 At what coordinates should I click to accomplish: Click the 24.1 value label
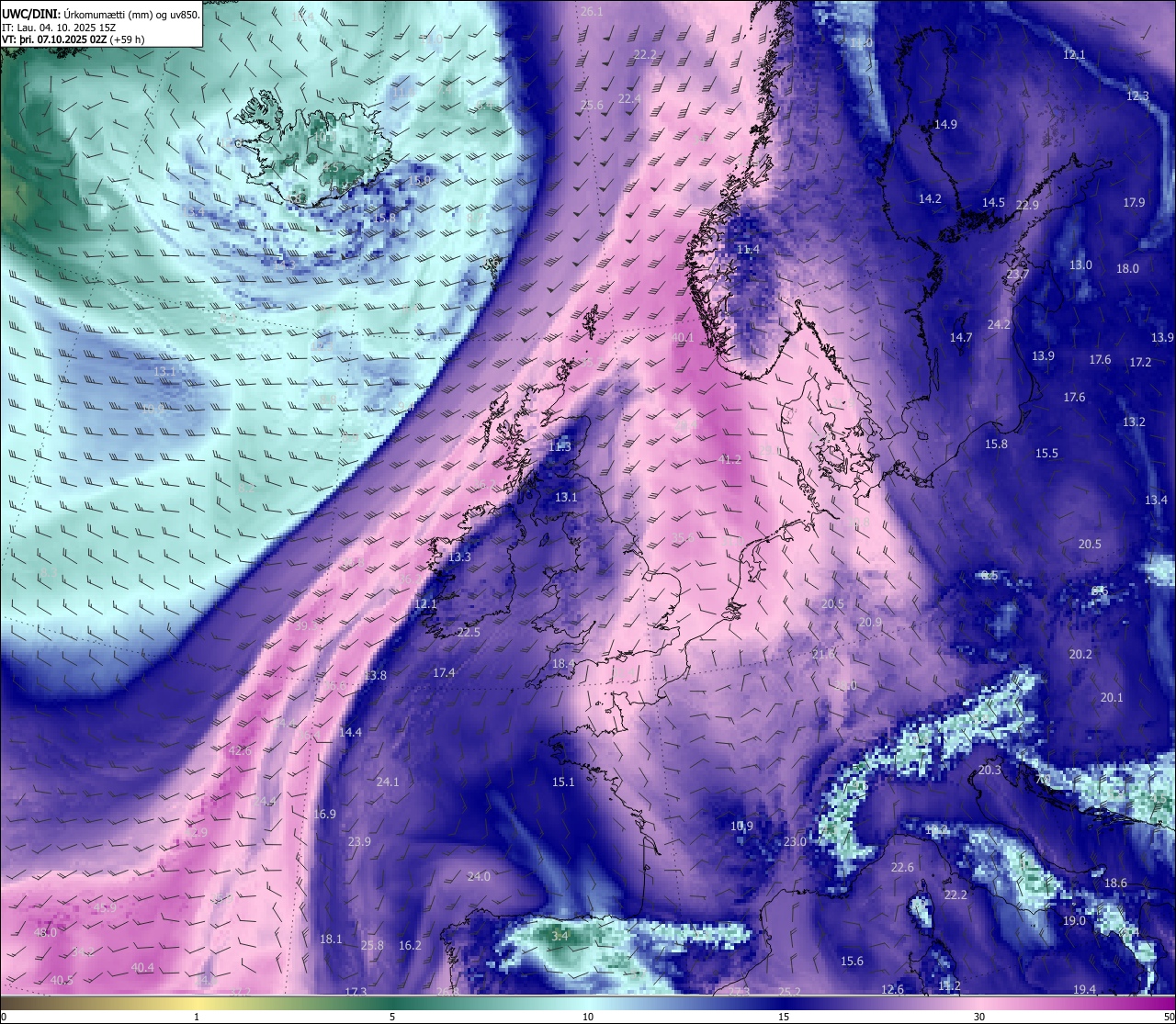point(388,782)
